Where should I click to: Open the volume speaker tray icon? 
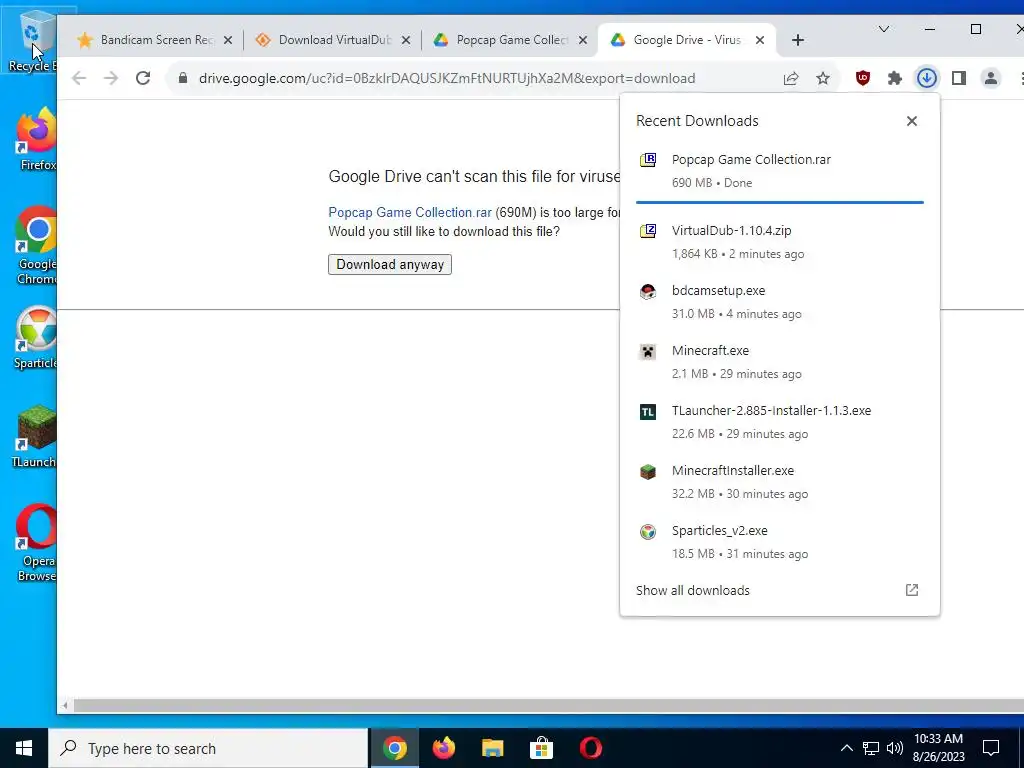point(895,748)
